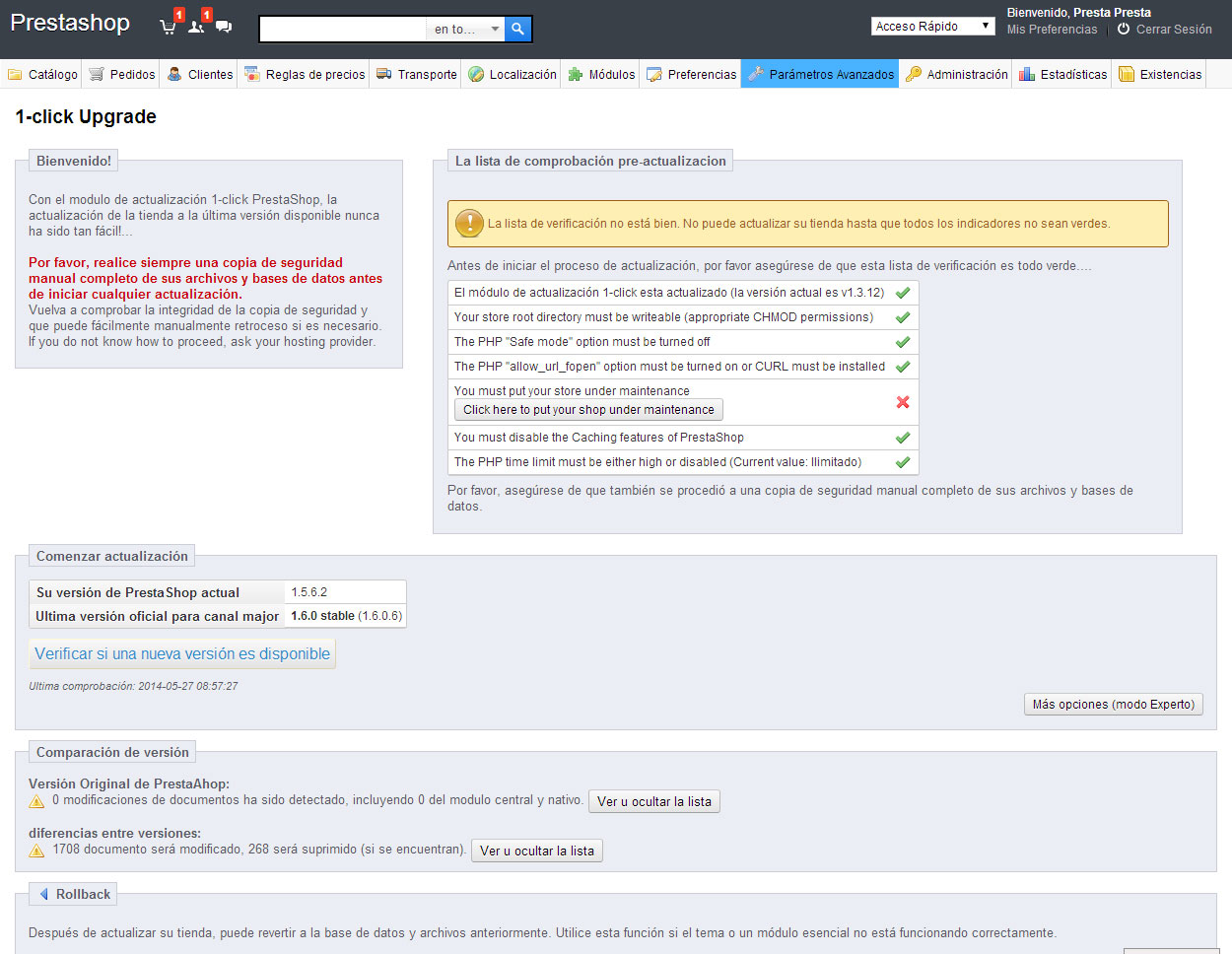Click the Pedidos cart icon
The height and width of the screenshot is (954, 1232).
click(96, 74)
